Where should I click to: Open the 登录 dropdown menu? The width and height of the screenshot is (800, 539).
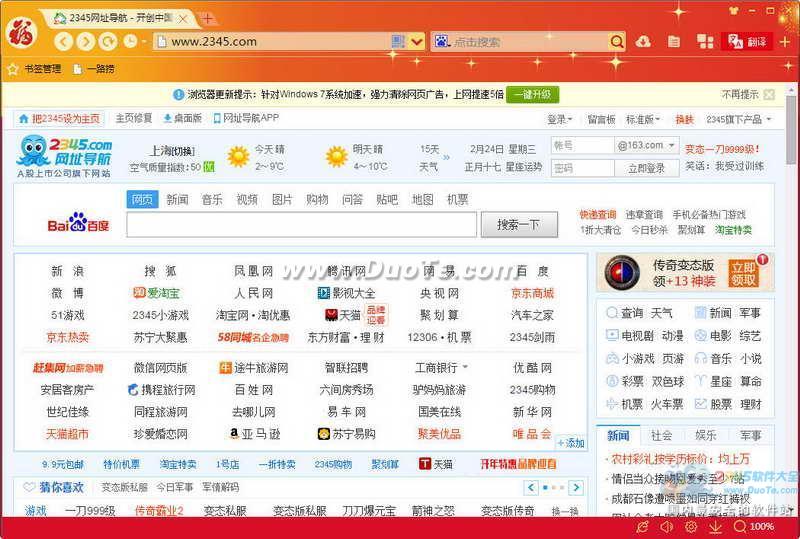(x=560, y=119)
